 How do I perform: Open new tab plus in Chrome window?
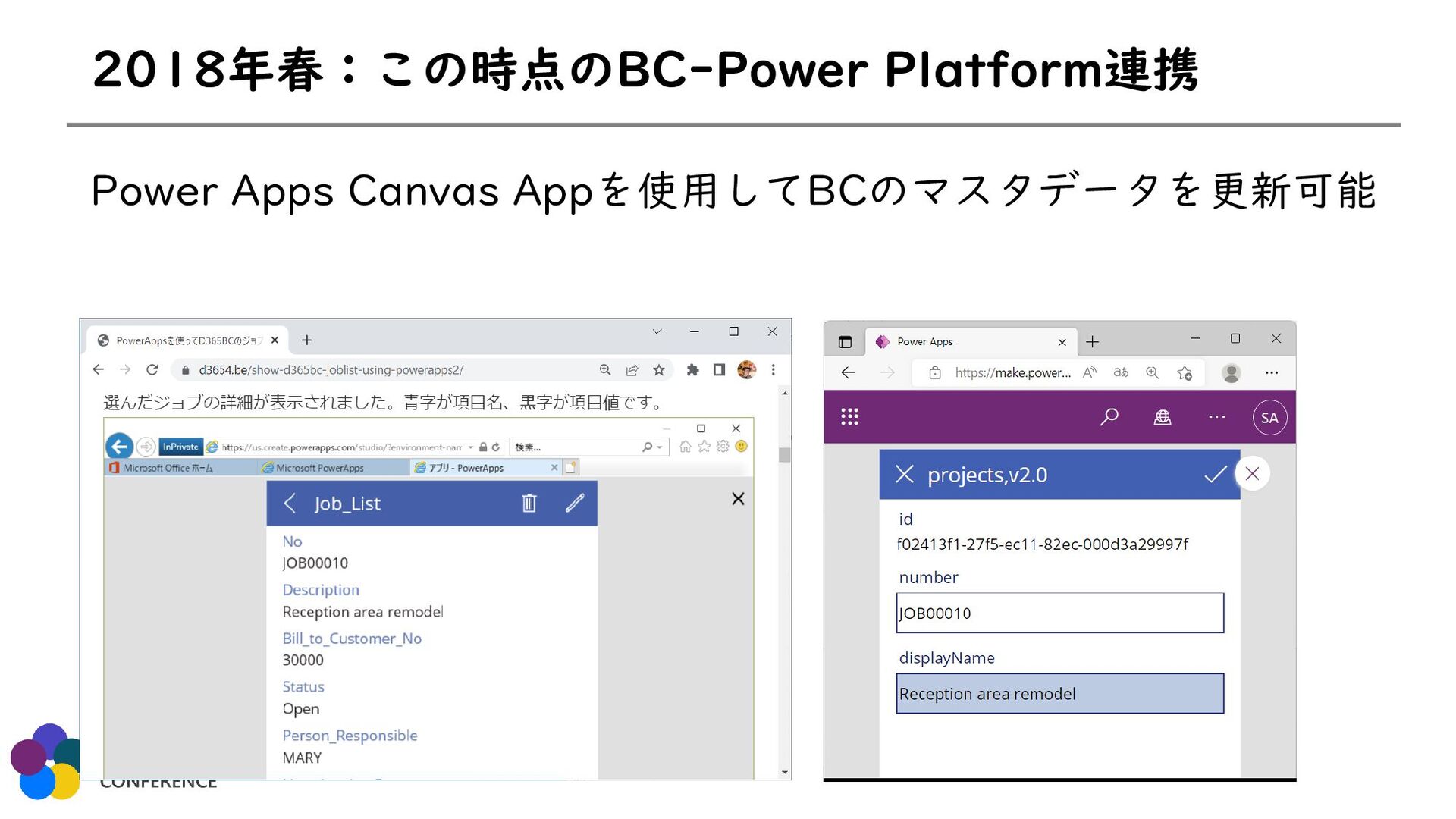(306, 340)
